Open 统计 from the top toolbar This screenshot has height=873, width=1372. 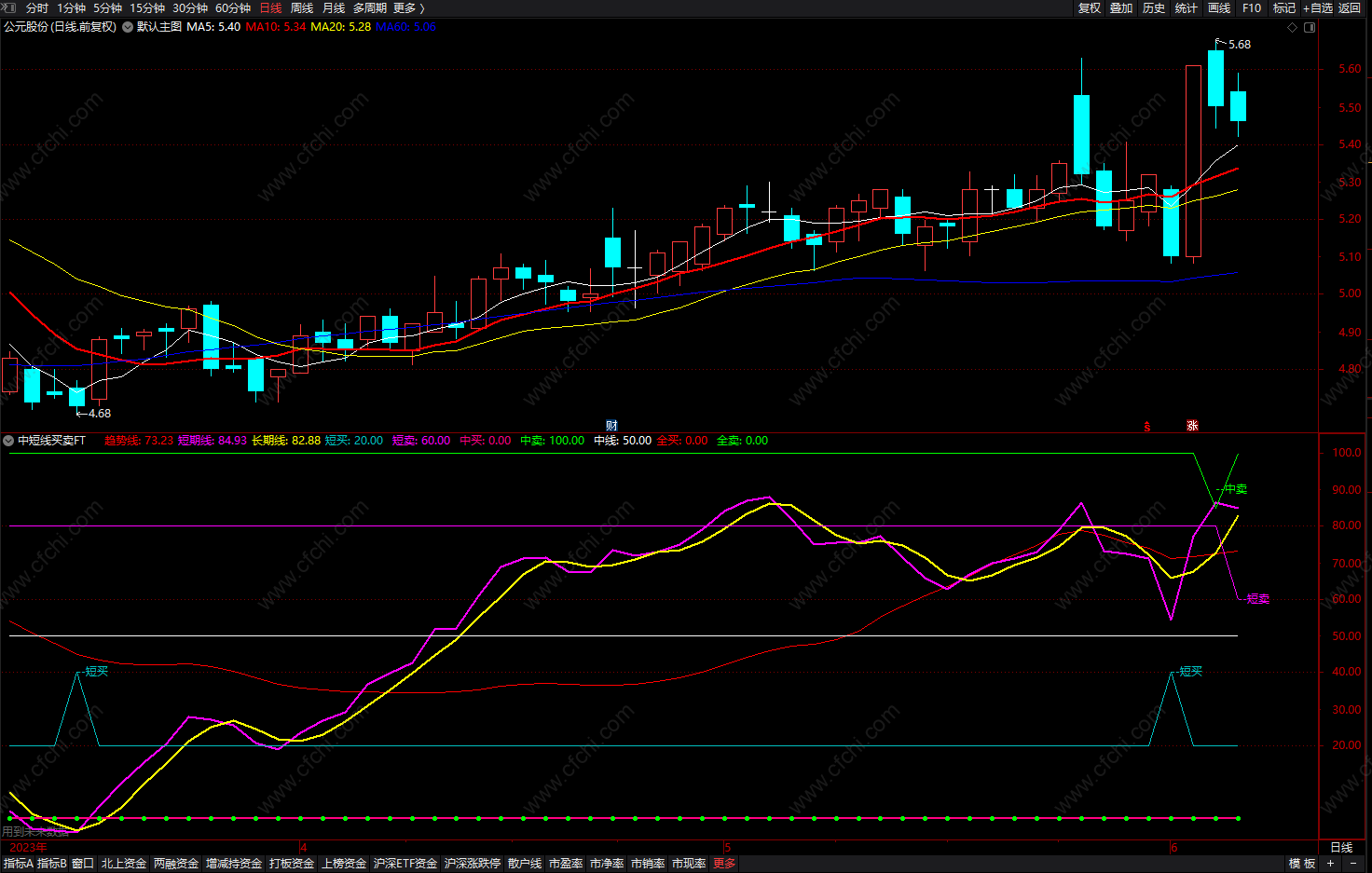click(1187, 7)
